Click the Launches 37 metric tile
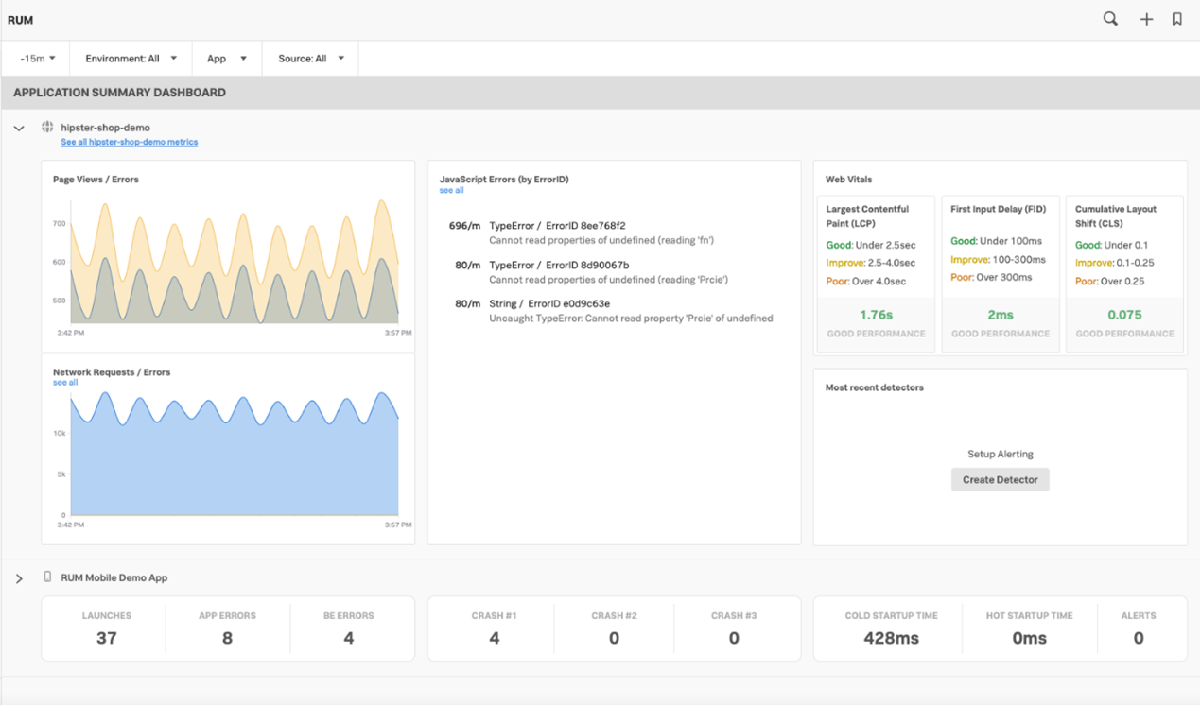Image resolution: width=1200 pixels, height=705 pixels. [x=106, y=629]
